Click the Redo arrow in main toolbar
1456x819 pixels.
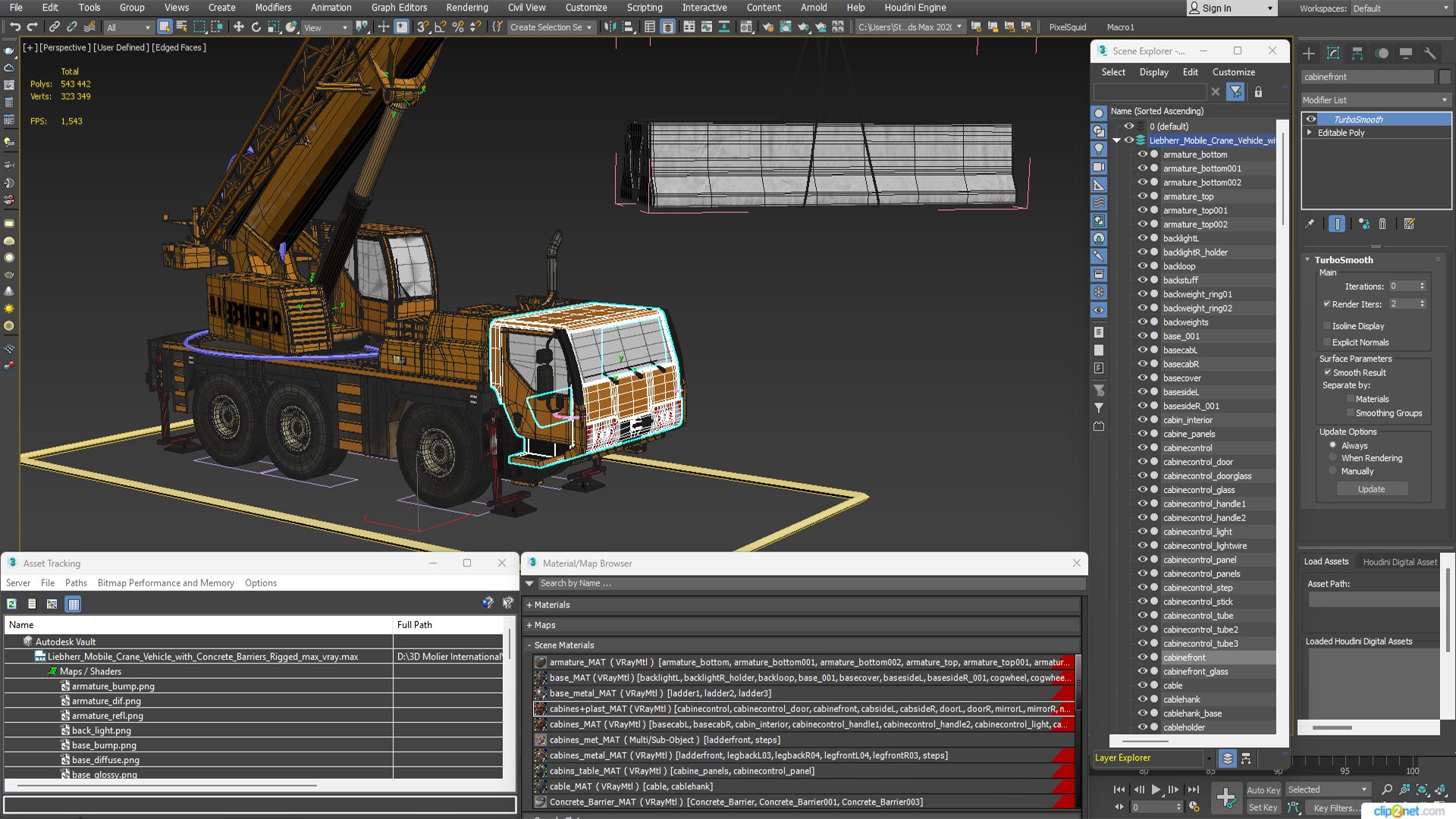click(x=32, y=27)
